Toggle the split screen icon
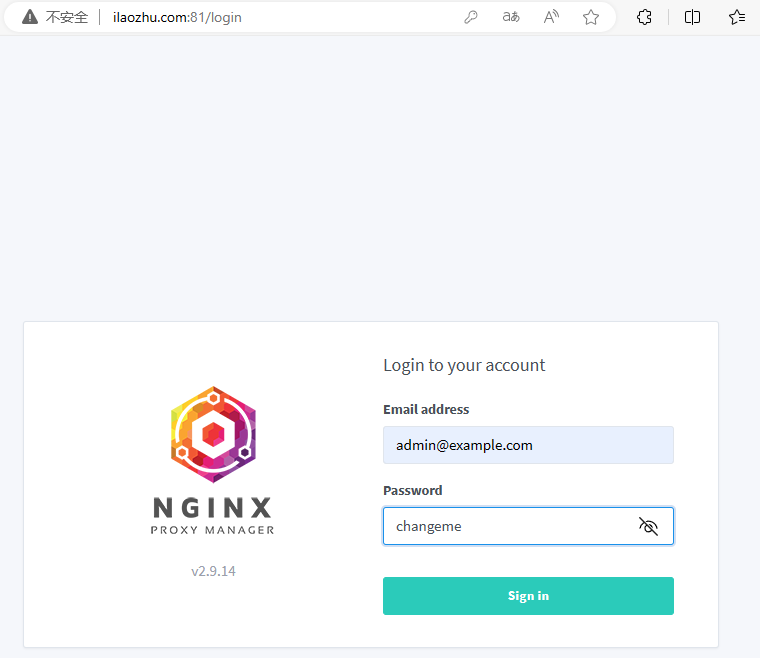Screen dimensions: 760x658 point(692,17)
